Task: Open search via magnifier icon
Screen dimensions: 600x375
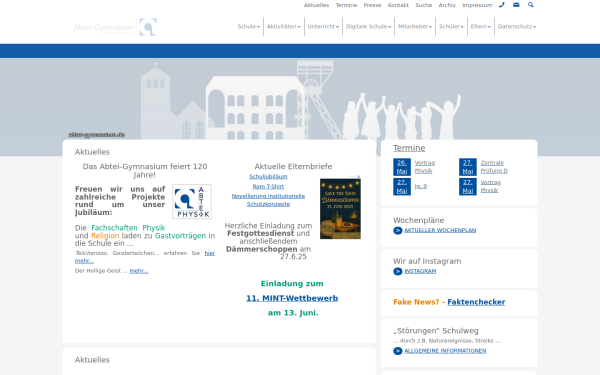Action: tap(531, 5)
